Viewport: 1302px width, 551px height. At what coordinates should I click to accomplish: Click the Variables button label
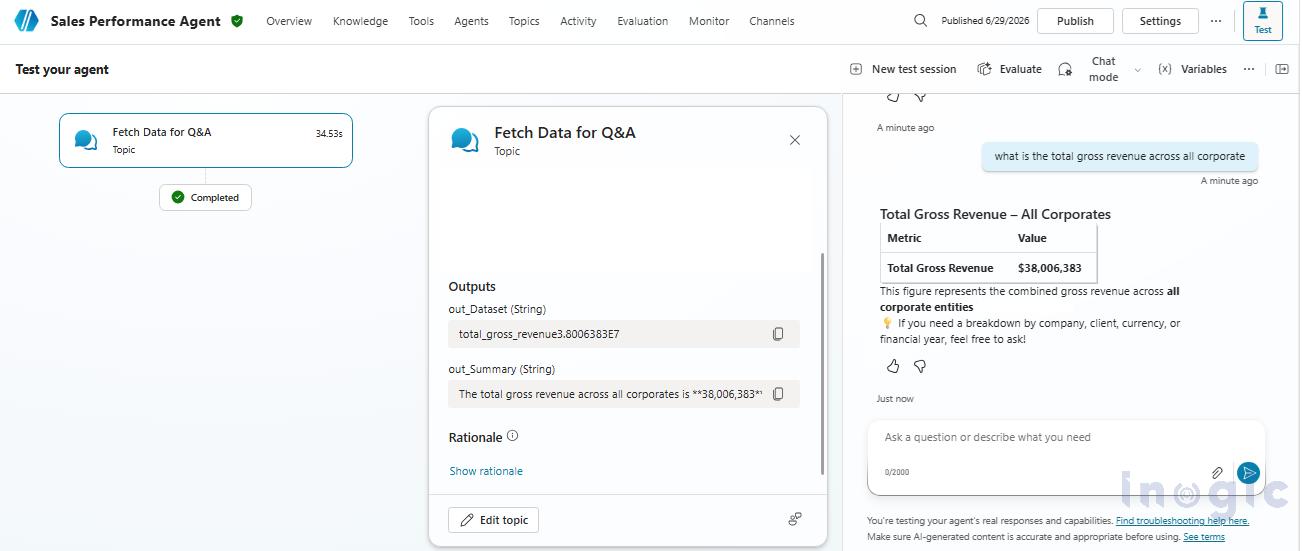tap(1203, 69)
